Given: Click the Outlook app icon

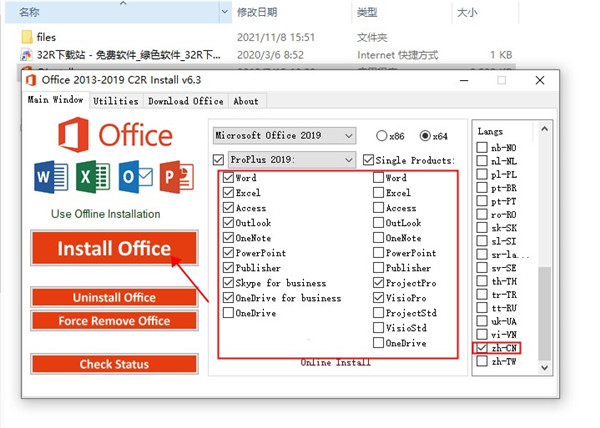Looking at the screenshot, I should pos(135,177).
